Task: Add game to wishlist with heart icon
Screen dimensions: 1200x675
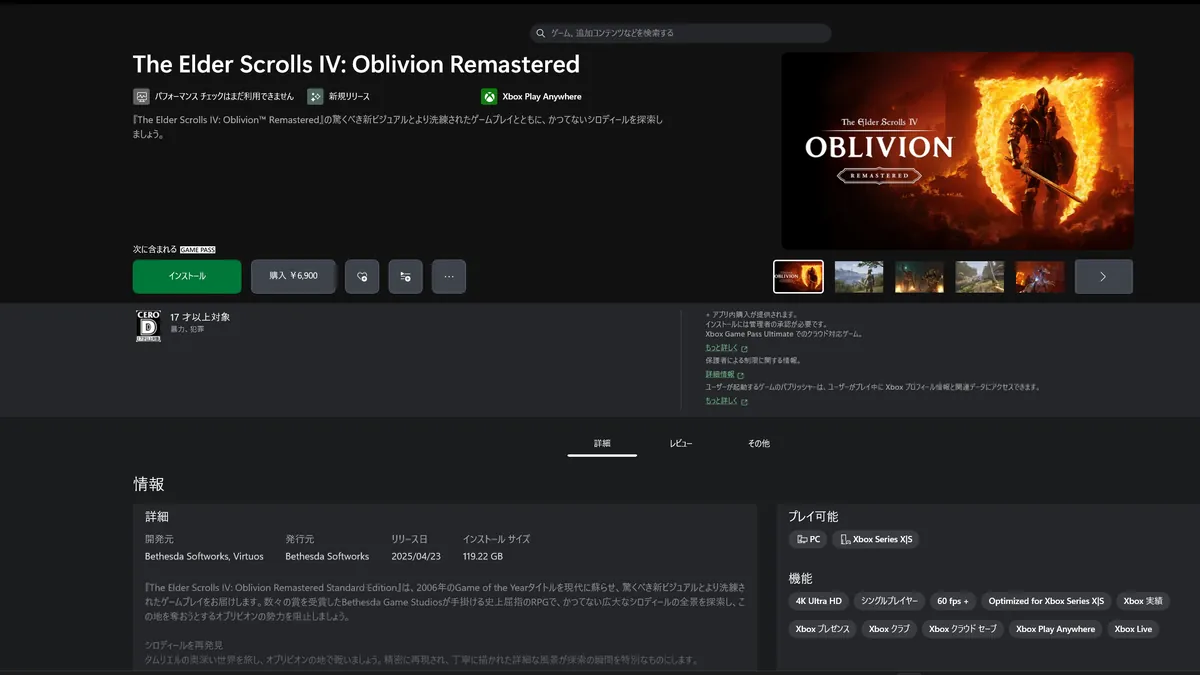Action: (x=362, y=276)
